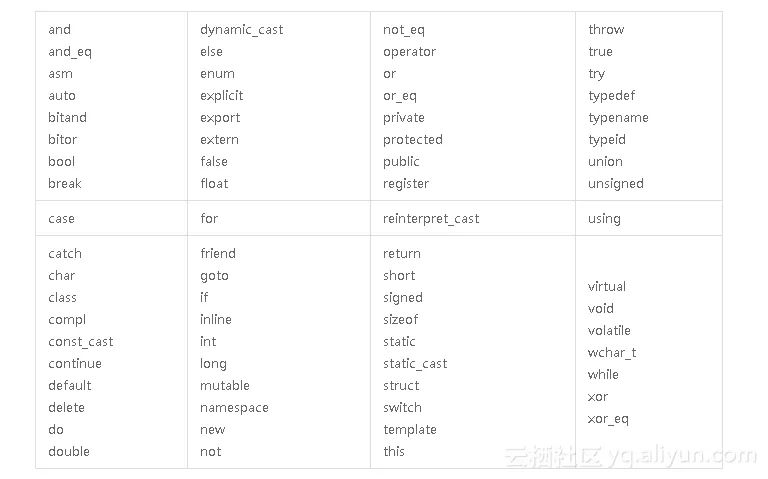This screenshot has height=479, width=768.
Task: Click the "for" keyword text
Action: coord(209,219)
